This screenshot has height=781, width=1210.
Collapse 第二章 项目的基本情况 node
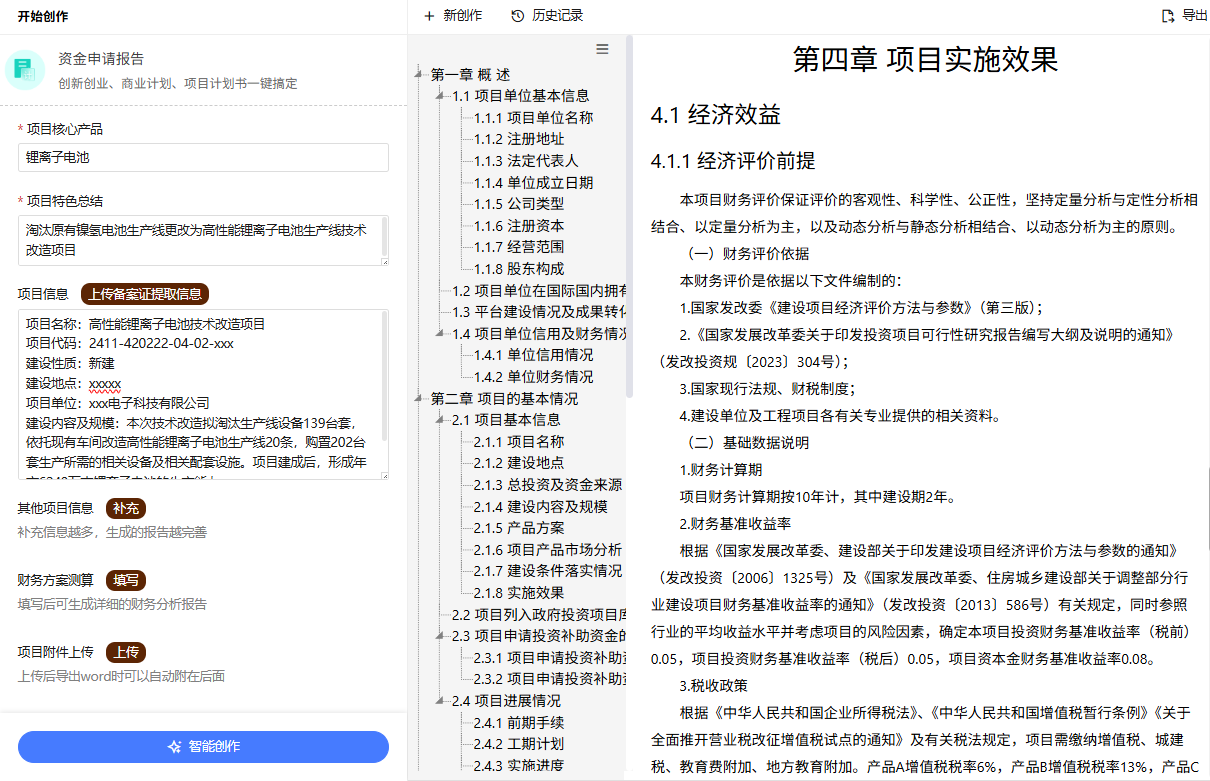pyautogui.click(x=419, y=399)
